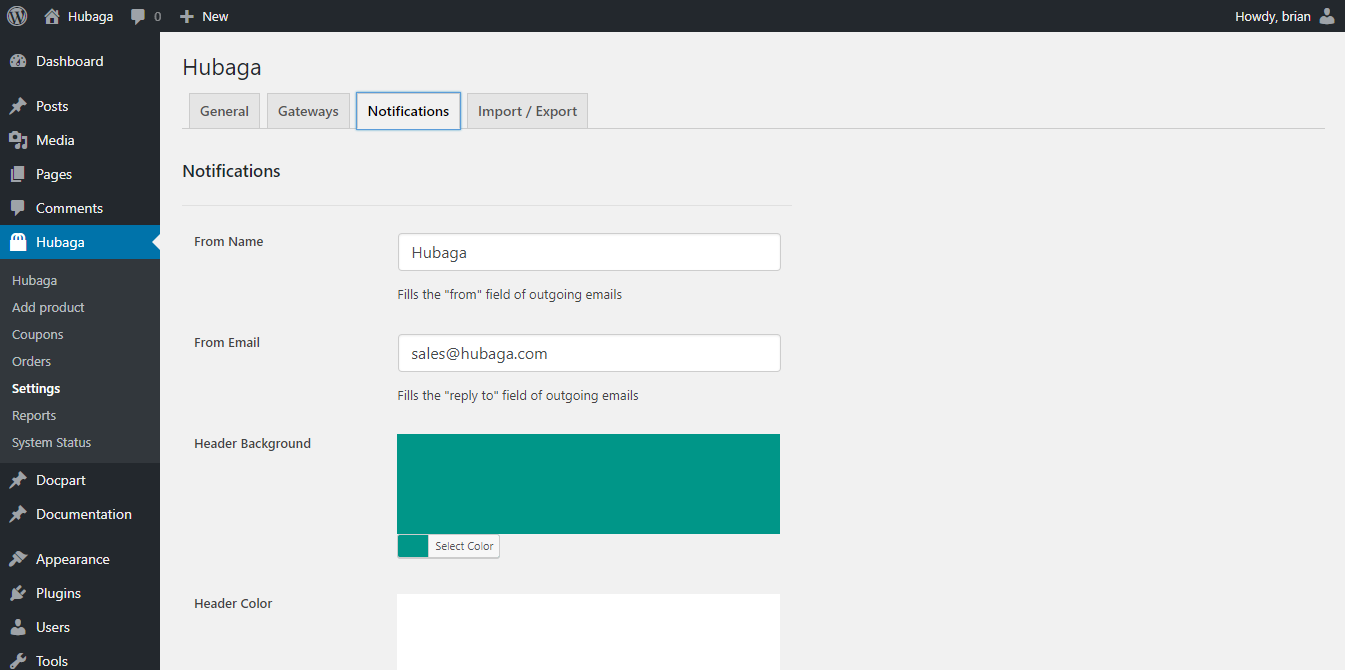1345x670 pixels.
Task: Click the From Email field label
Action: (x=227, y=342)
